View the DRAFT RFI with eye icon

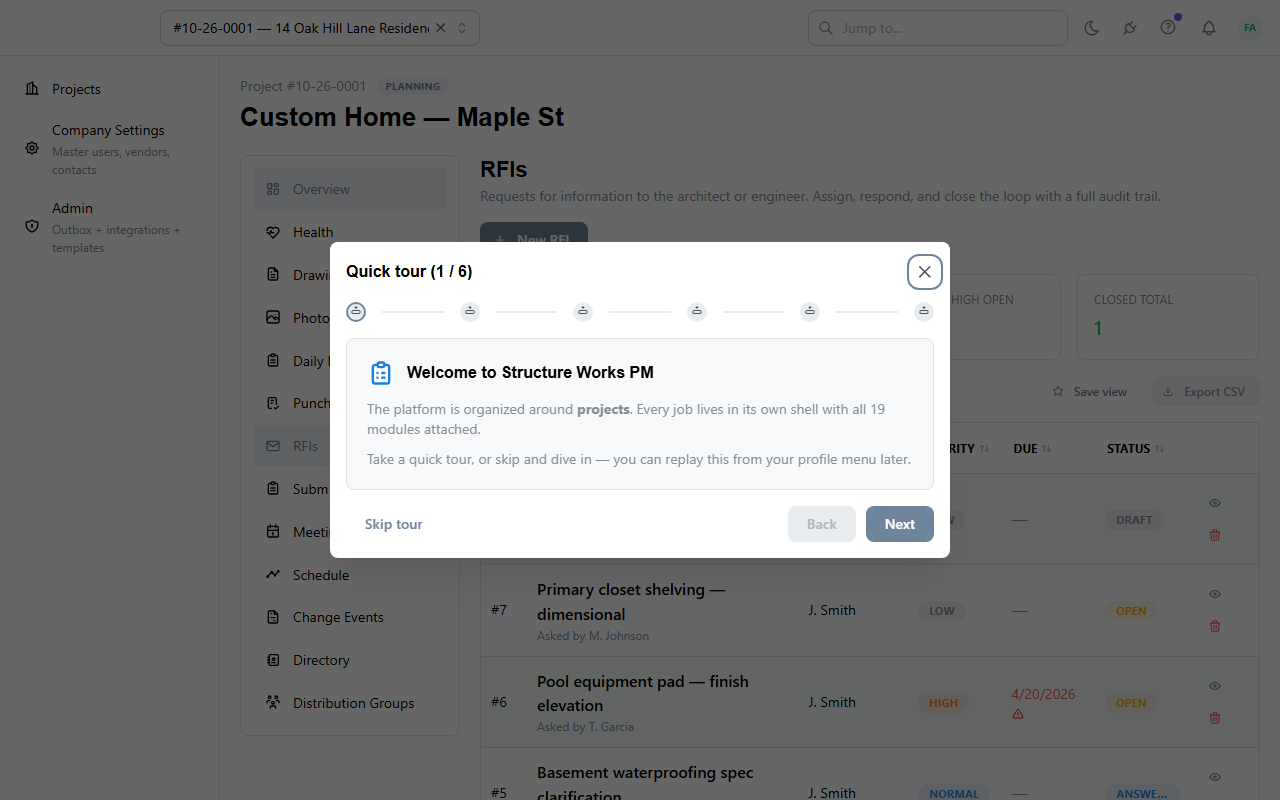pyautogui.click(x=1215, y=503)
